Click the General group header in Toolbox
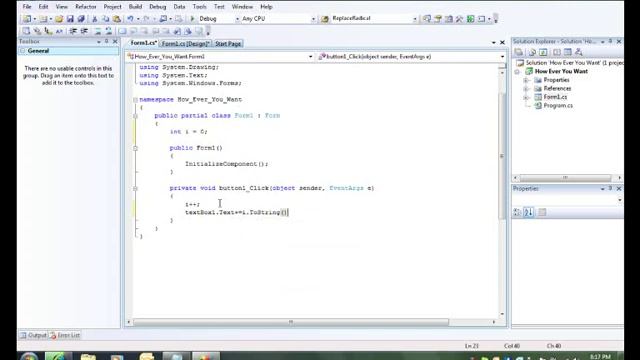640x360 pixels. pyautogui.click(x=68, y=51)
